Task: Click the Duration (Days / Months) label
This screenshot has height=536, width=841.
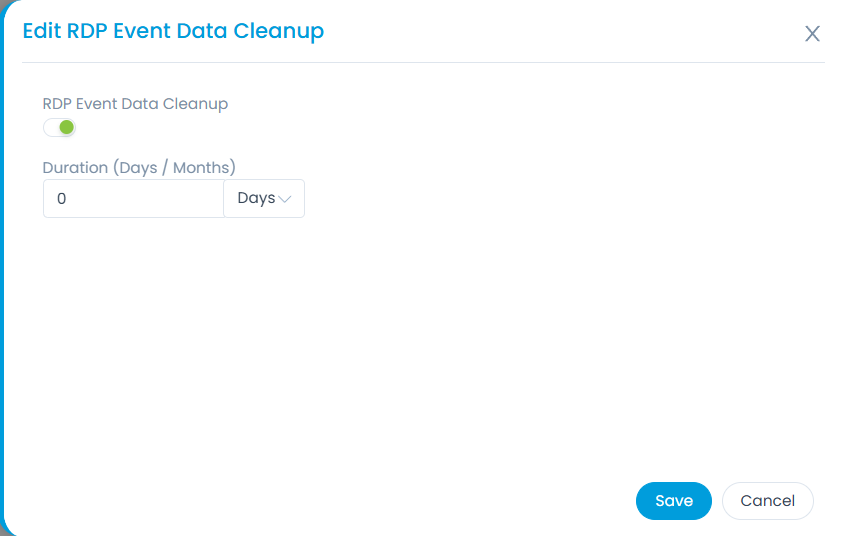Action: tap(139, 167)
